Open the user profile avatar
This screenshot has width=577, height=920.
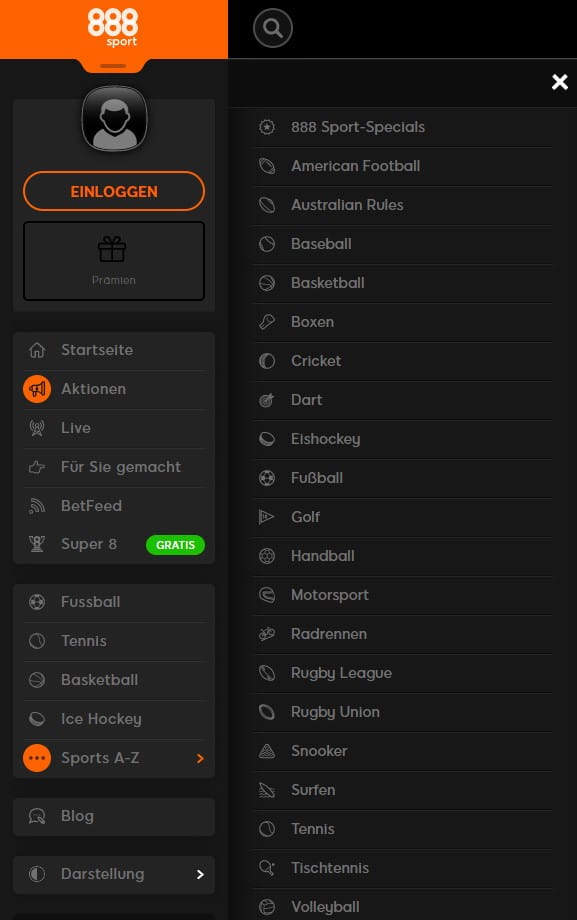114,119
